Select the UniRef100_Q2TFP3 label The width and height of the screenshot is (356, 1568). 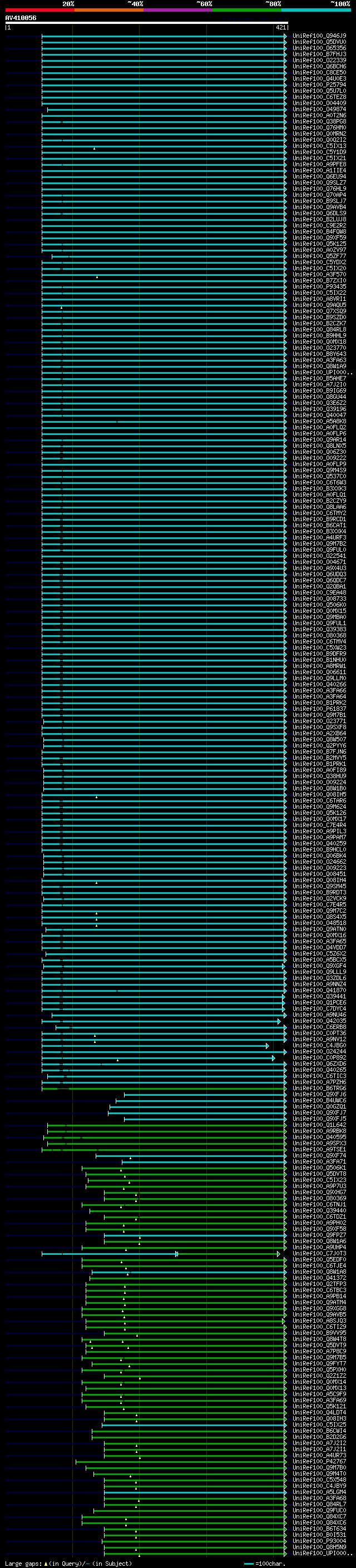click(x=319, y=1284)
